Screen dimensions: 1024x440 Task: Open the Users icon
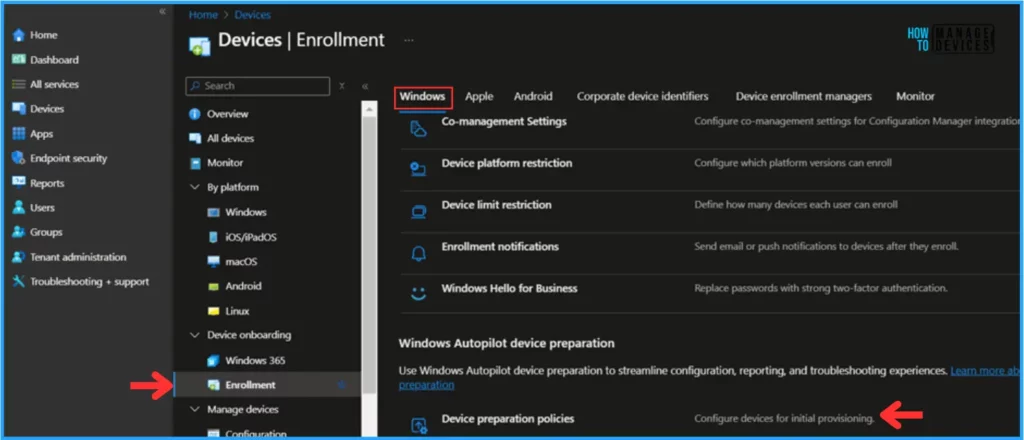pyautogui.click(x=18, y=208)
